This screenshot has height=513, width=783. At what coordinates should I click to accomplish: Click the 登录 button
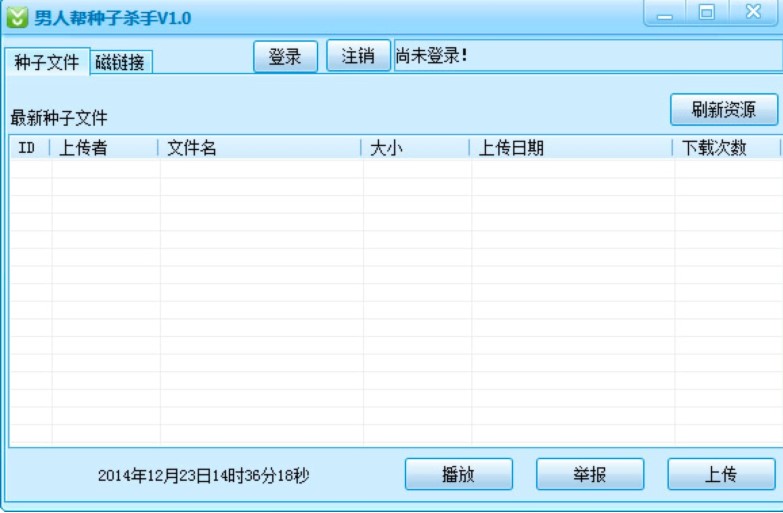[285, 56]
